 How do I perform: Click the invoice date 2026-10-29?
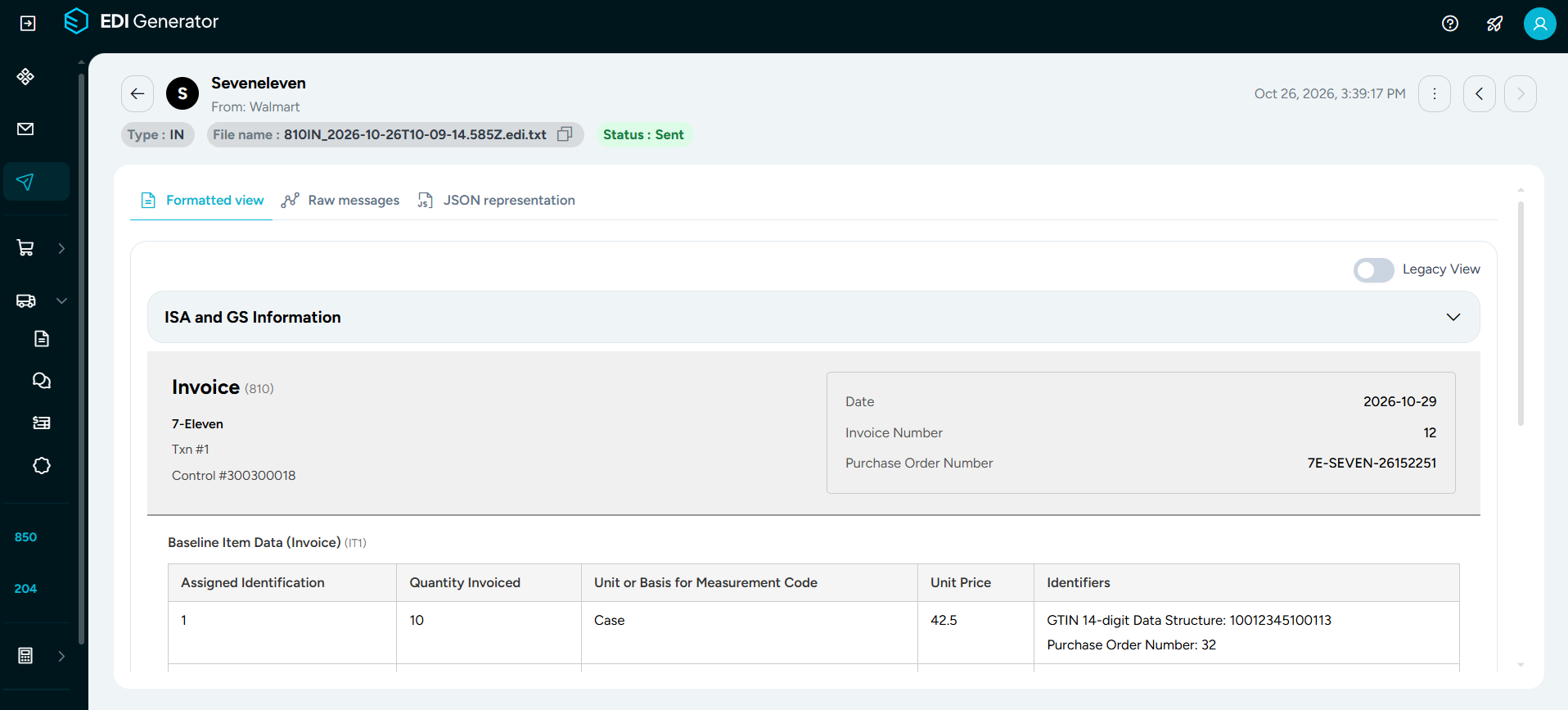click(1399, 401)
